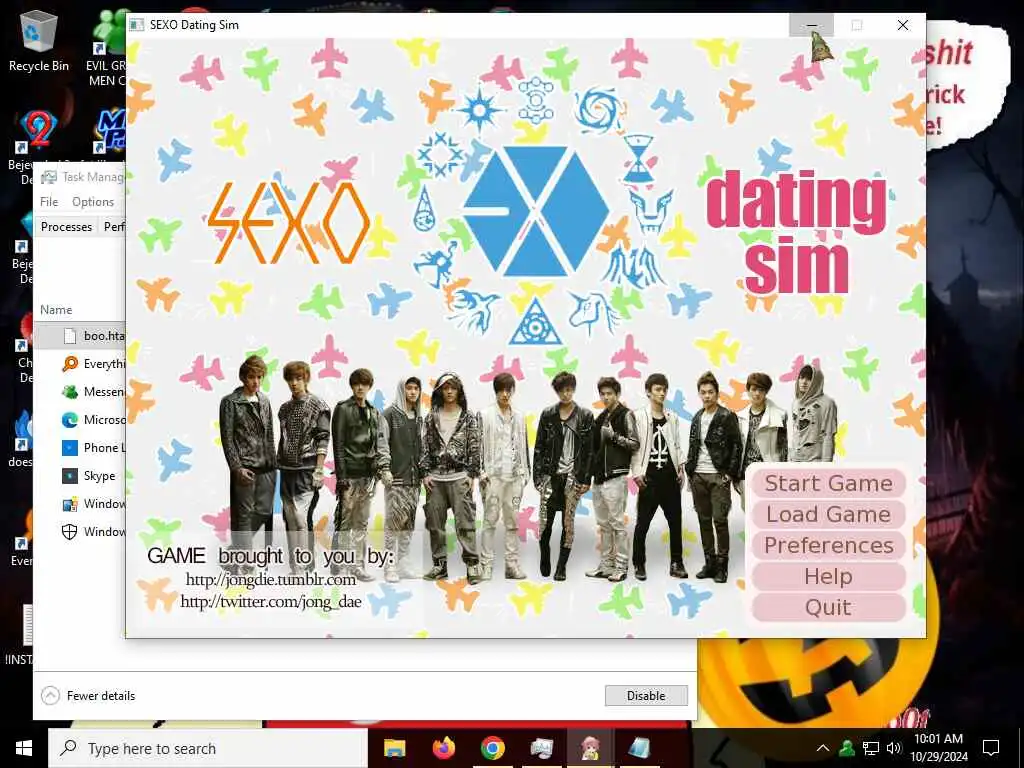The width and height of the screenshot is (1024, 768).
Task: Open Task Manager File menu
Action: (x=49, y=202)
